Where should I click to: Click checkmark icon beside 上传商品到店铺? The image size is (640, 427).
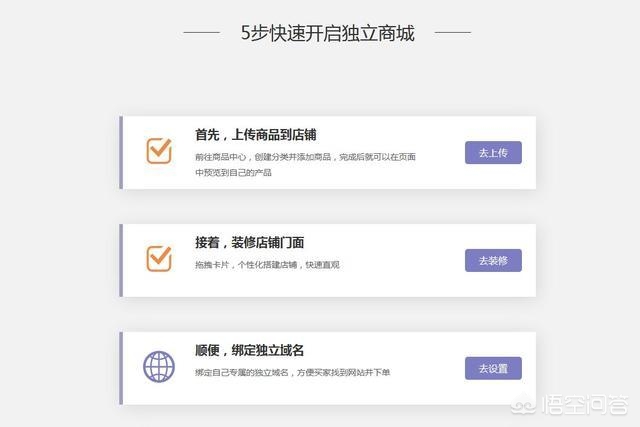click(159, 150)
